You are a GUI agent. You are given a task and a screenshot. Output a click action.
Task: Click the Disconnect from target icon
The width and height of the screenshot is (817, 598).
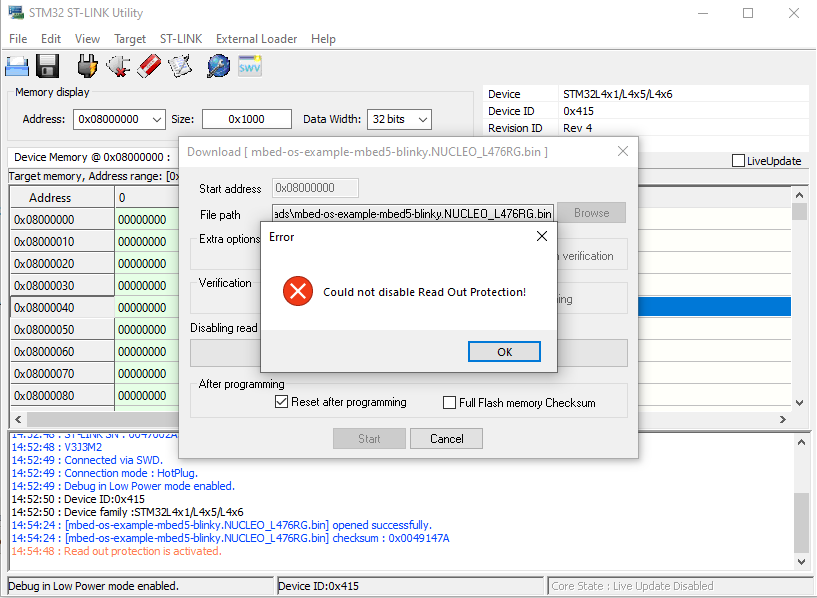[x=118, y=67]
